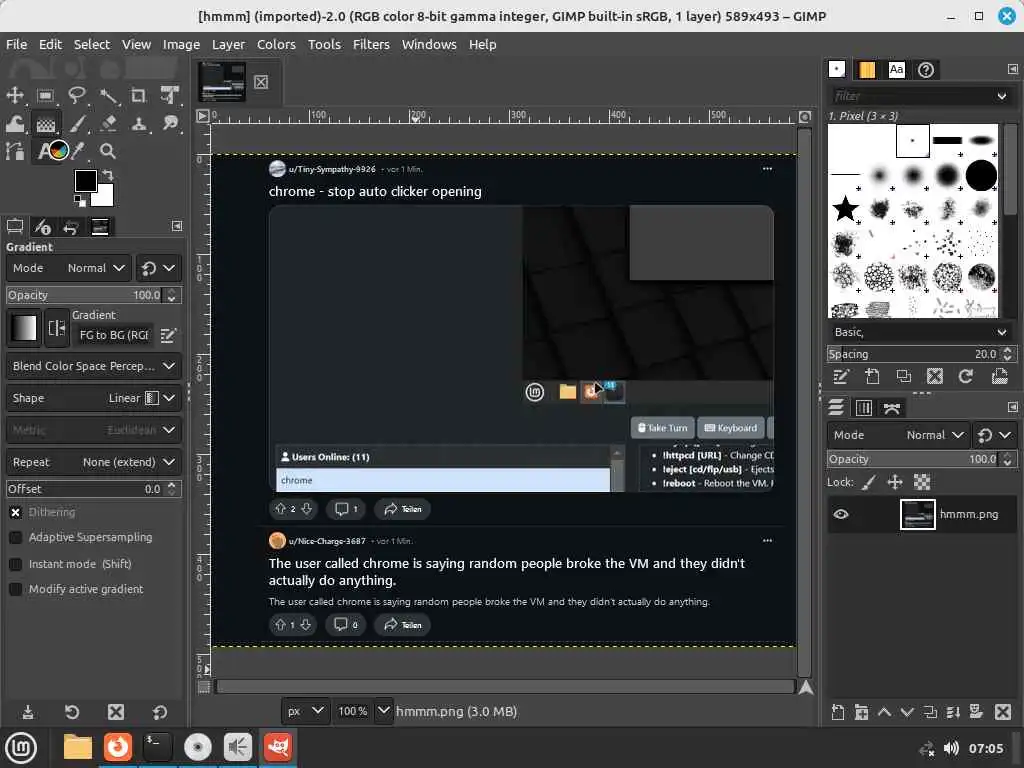Switch to the Undo History tab

pos(70,227)
